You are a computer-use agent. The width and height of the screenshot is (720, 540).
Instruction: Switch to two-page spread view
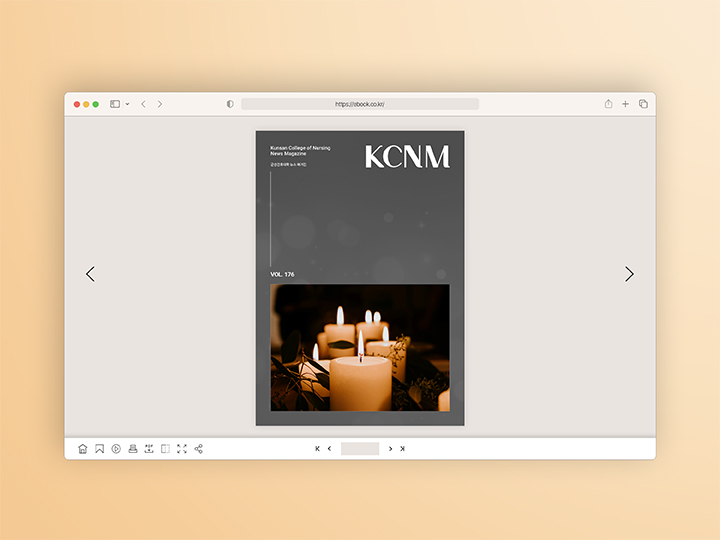tap(165, 449)
